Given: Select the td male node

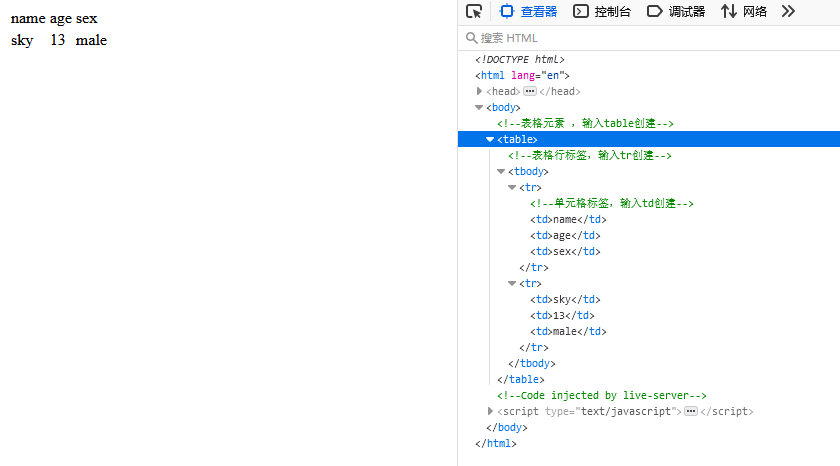Looking at the screenshot, I should (x=568, y=332).
